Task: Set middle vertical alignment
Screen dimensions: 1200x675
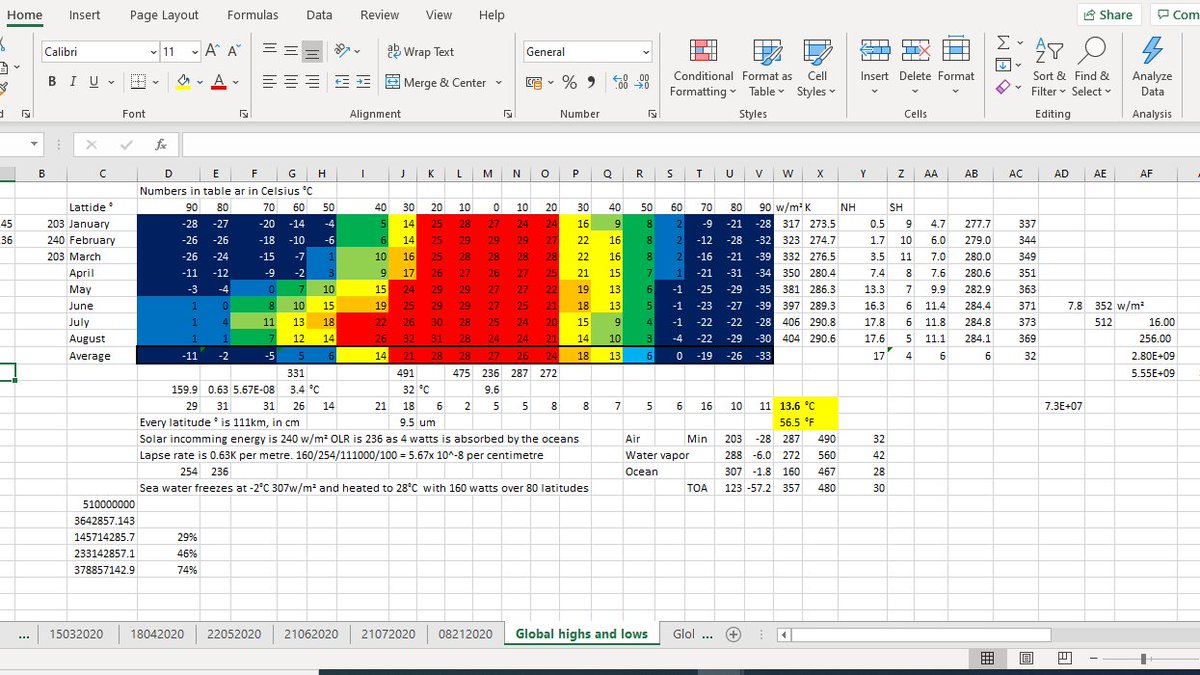Action: 291,51
